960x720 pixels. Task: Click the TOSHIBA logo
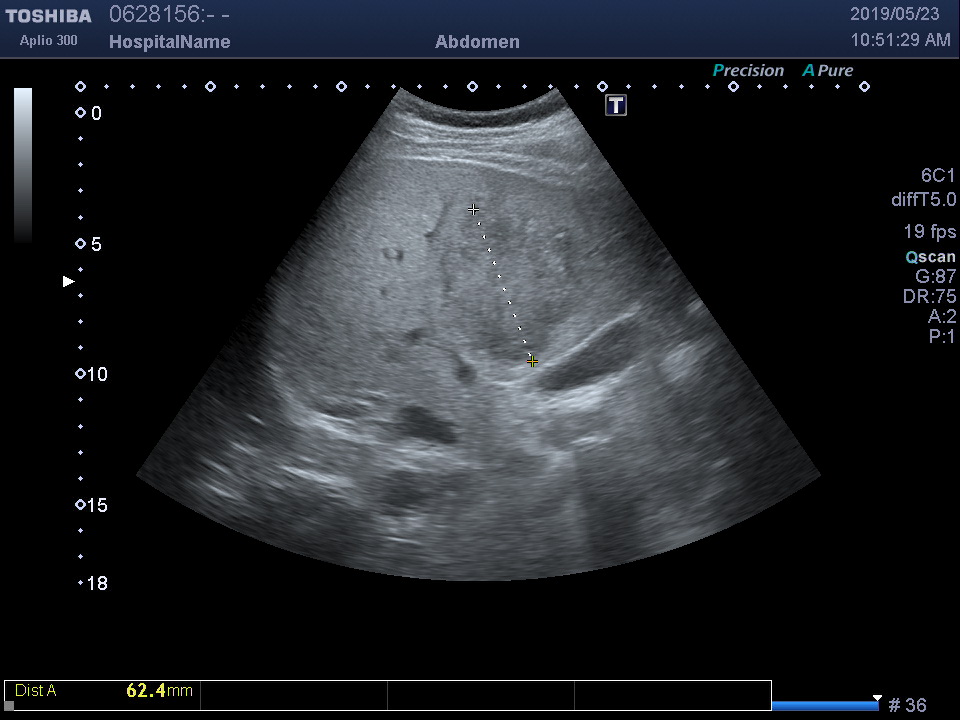click(48, 16)
